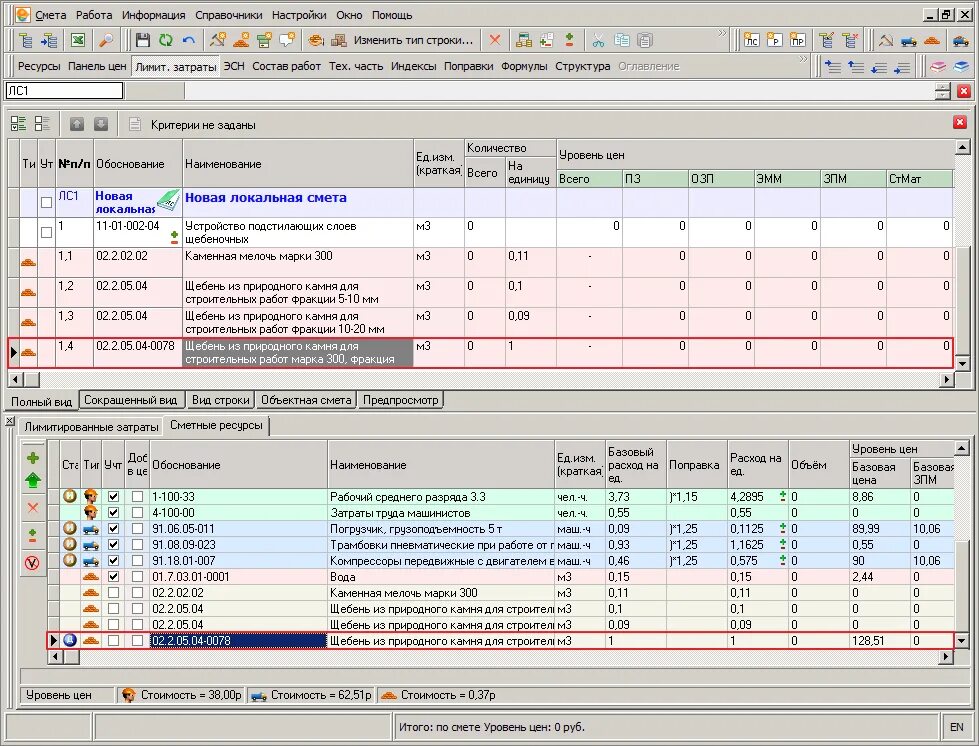Expand the first toolbar overflow chevron
Screen dimensions: 979x746
[722, 33]
